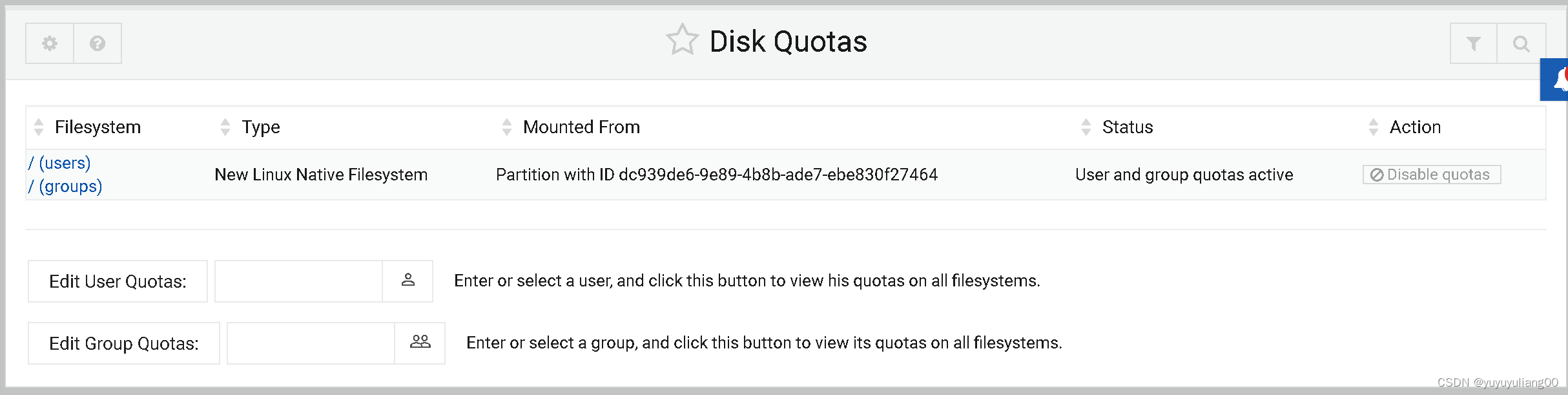1568x395 pixels.
Task: Open the module configuration gear icon
Action: click(48, 43)
